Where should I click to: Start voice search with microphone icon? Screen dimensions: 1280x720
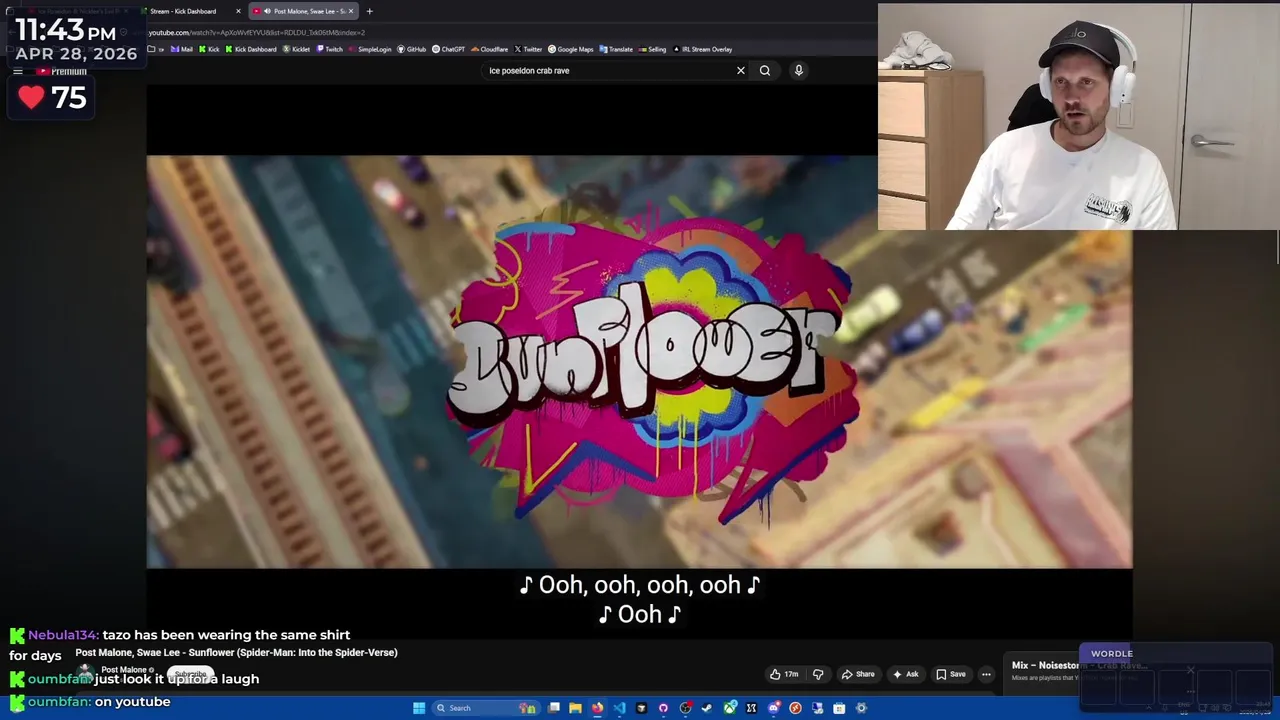click(x=799, y=70)
